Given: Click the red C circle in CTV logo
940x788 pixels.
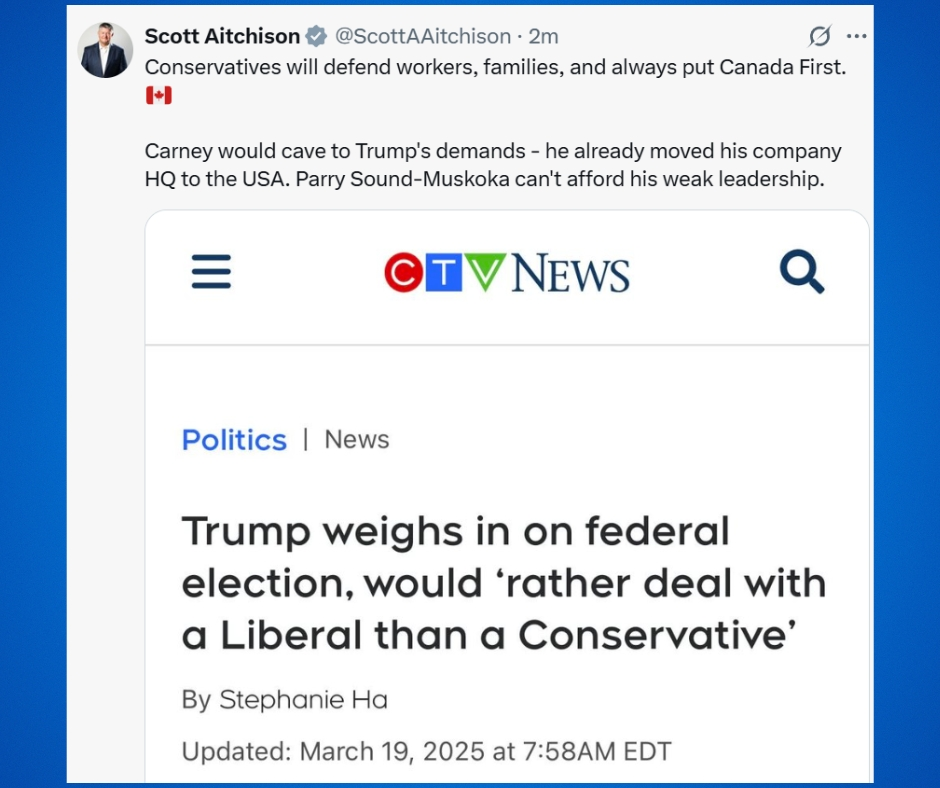Looking at the screenshot, I should coord(403,273).
